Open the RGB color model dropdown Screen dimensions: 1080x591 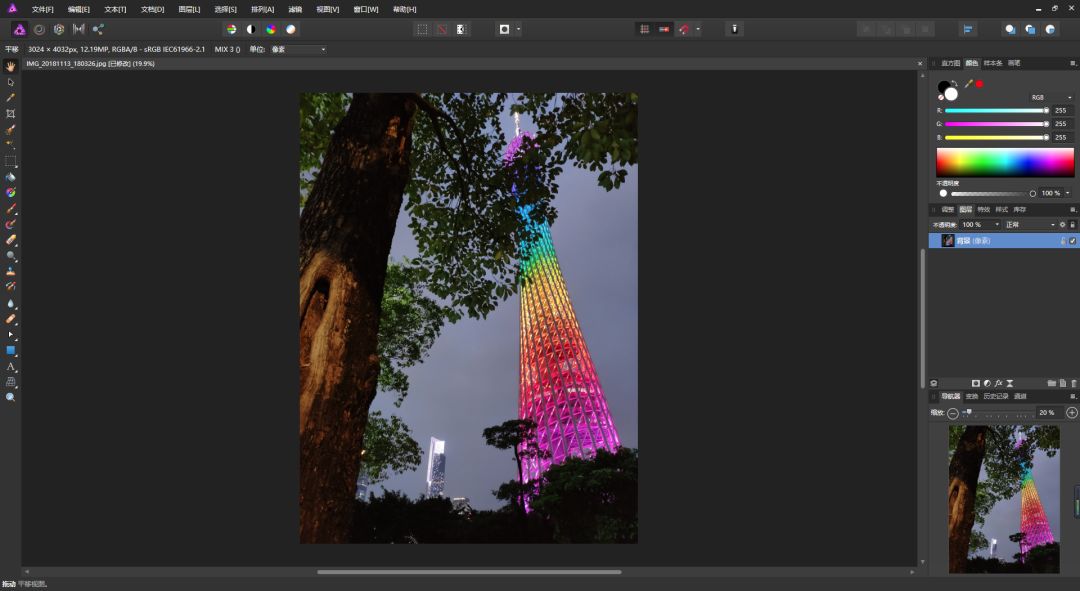tap(1050, 97)
